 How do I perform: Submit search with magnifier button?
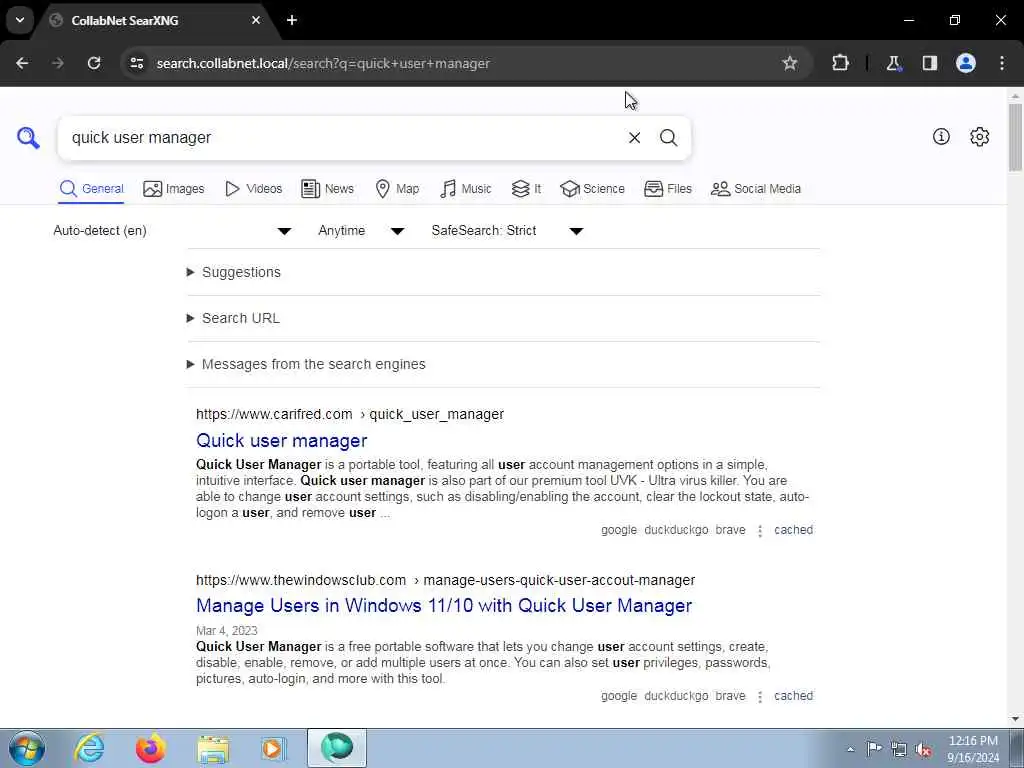668,138
